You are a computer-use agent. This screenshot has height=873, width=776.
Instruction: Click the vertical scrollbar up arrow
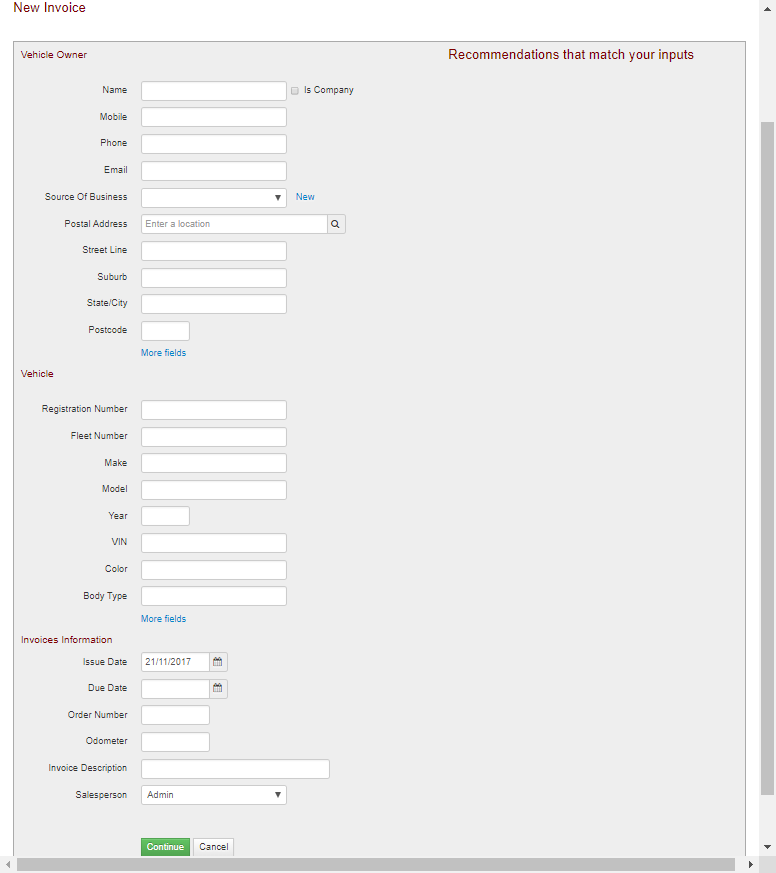point(768,9)
